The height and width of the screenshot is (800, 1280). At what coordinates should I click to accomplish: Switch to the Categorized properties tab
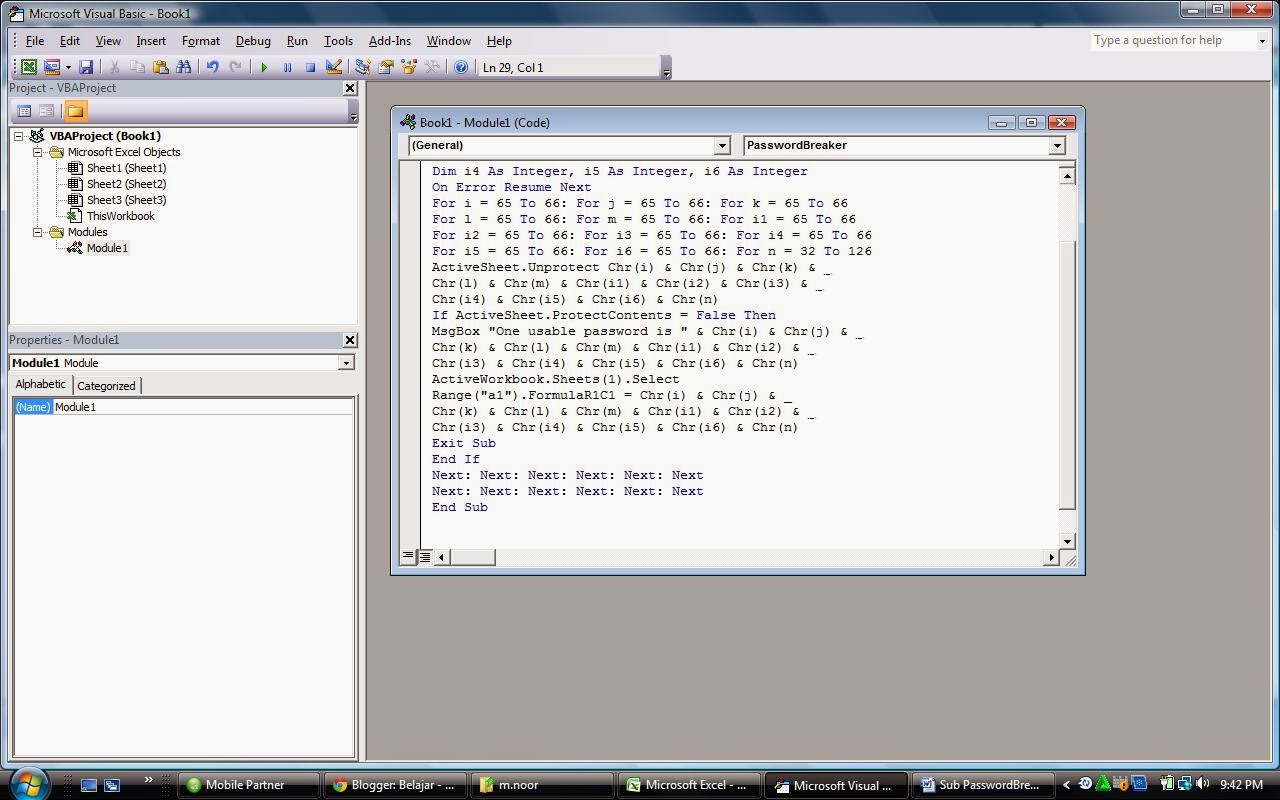(x=106, y=386)
